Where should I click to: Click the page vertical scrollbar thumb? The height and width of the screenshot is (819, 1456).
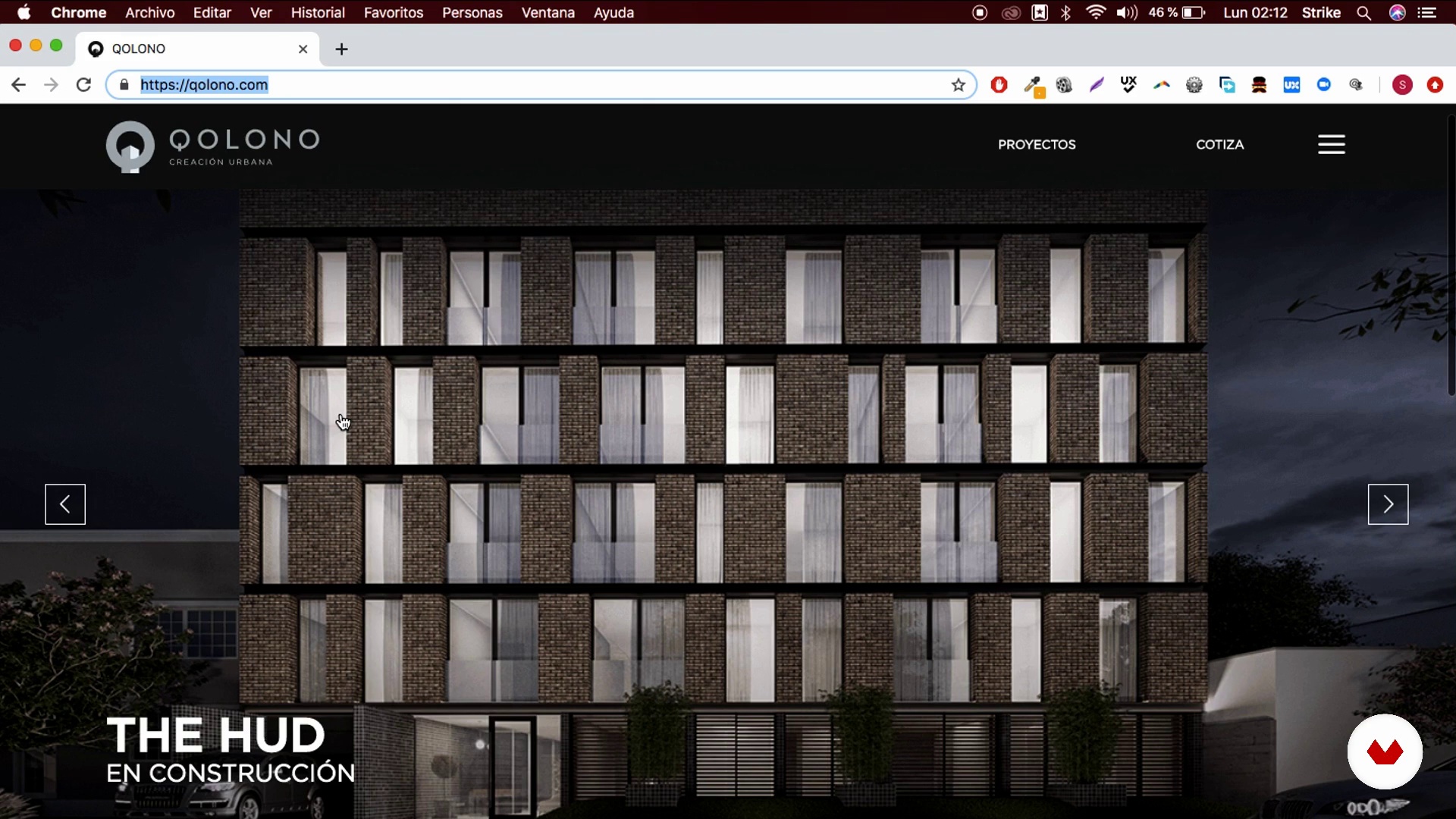click(1451, 254)
